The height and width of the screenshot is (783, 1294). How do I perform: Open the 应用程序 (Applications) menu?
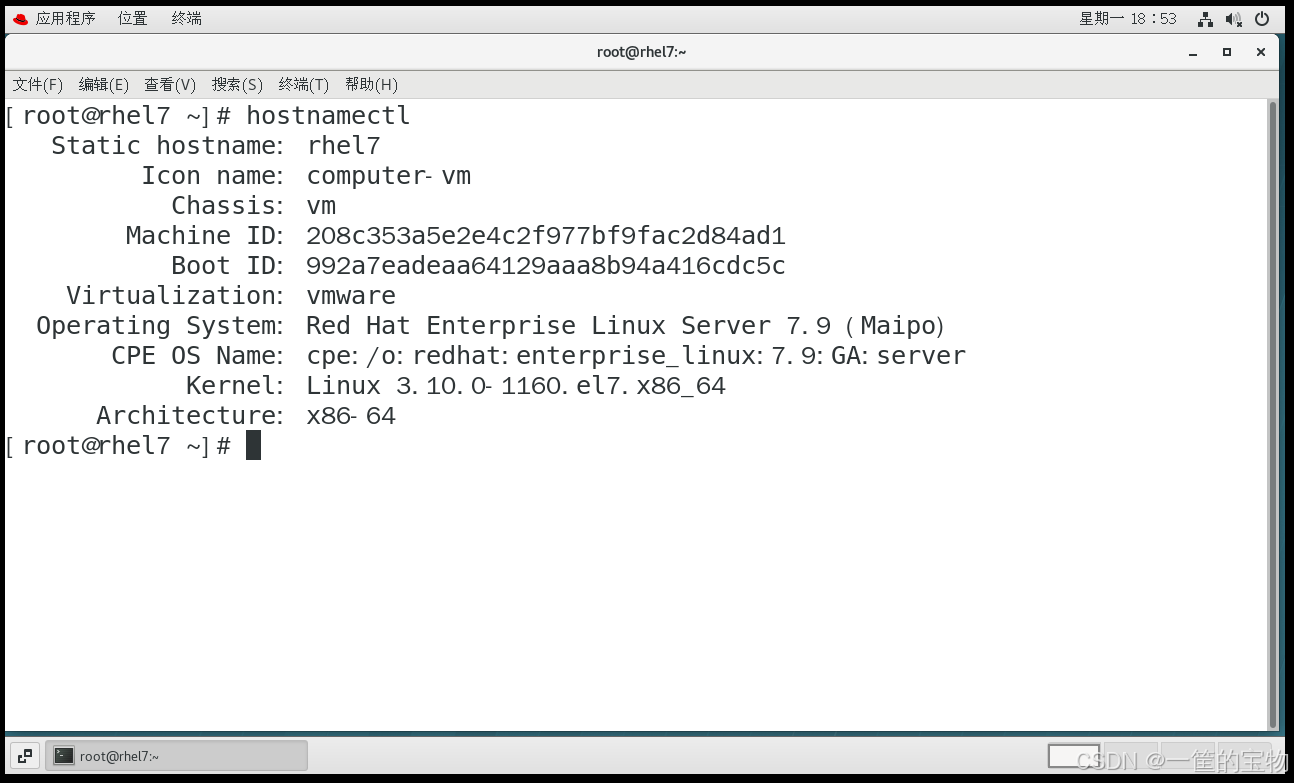tap(65, 18)
